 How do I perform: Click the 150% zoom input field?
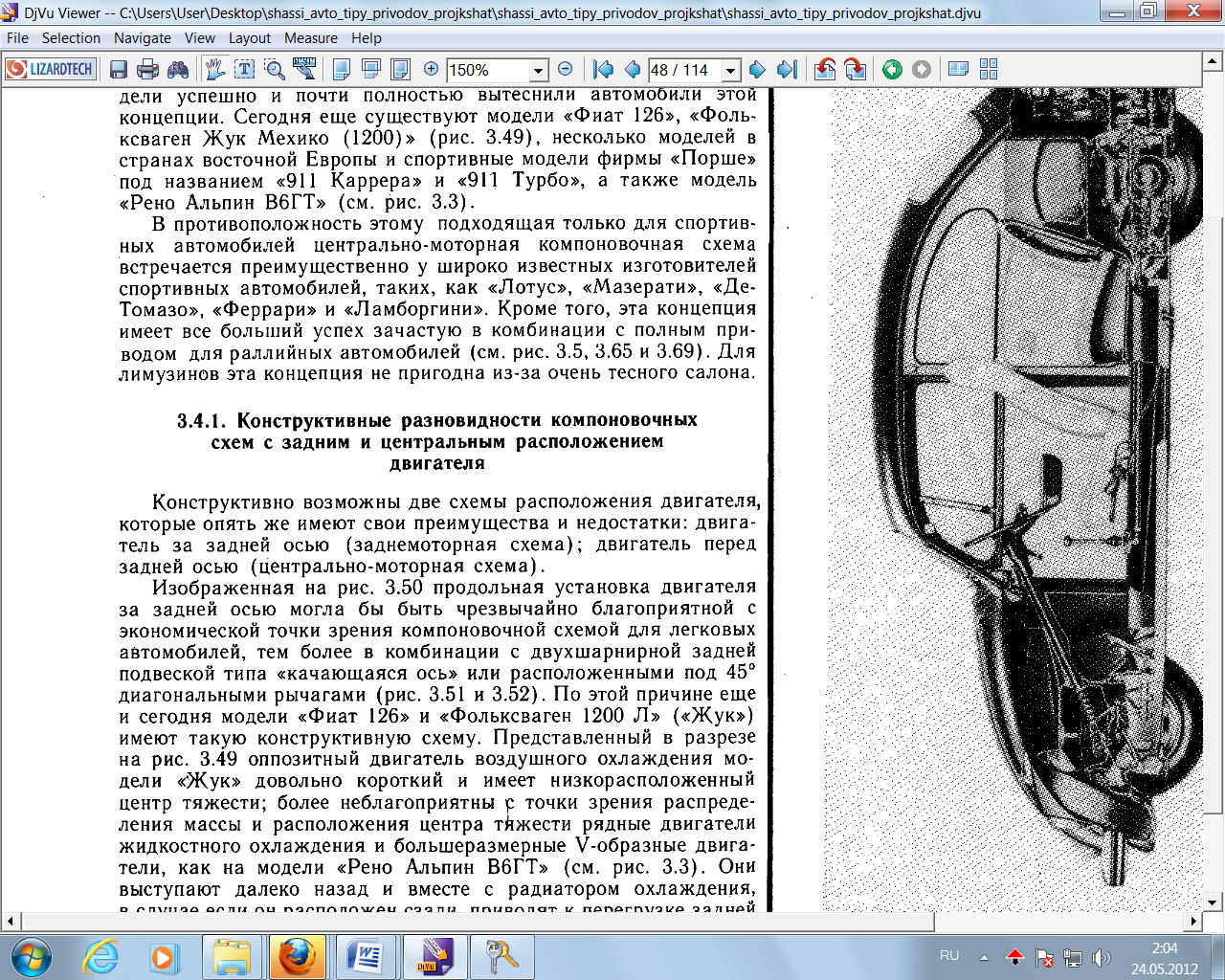[x=488, y=70]
